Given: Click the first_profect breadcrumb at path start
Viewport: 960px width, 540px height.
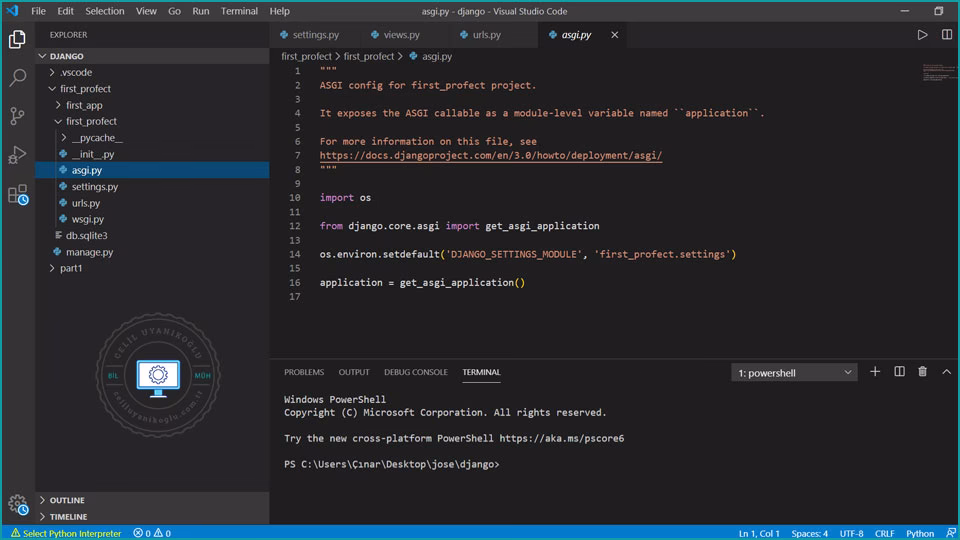Looking at the screenshot, I should pyautogui.click(x=306, y=56).
